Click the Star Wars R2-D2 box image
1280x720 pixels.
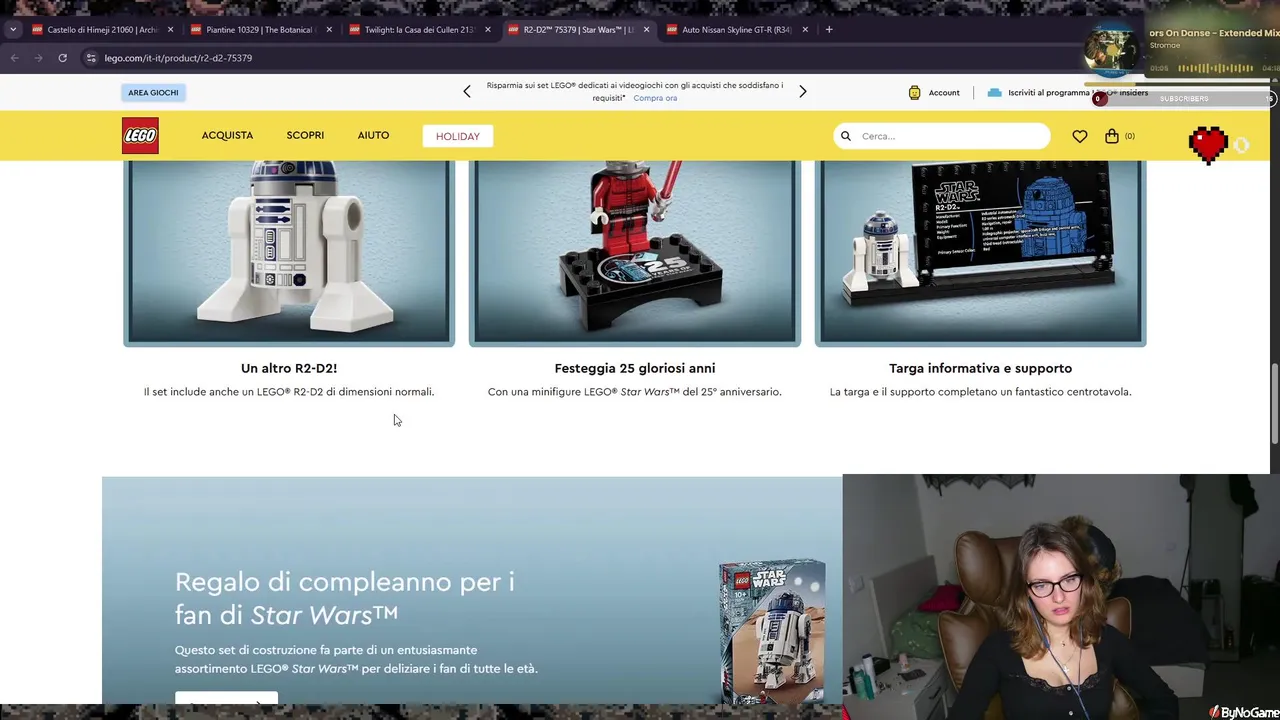(772, 630)
